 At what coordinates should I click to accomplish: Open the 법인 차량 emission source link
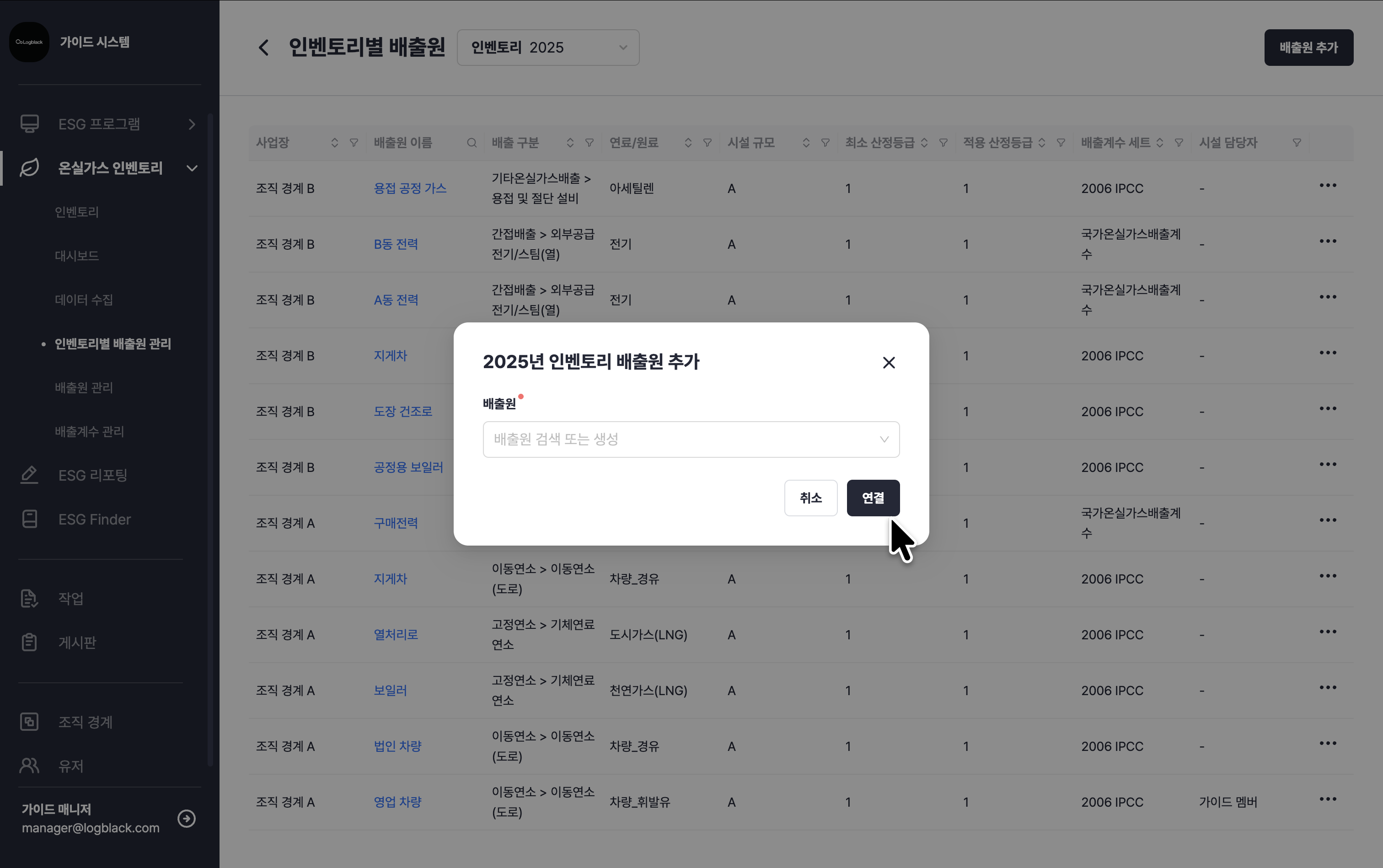coord(397,746)
